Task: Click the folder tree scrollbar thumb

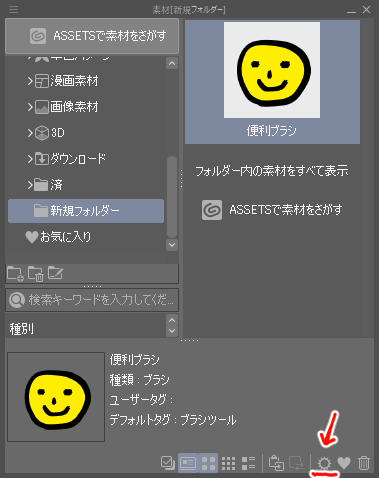Action: (x=172, y=197)
